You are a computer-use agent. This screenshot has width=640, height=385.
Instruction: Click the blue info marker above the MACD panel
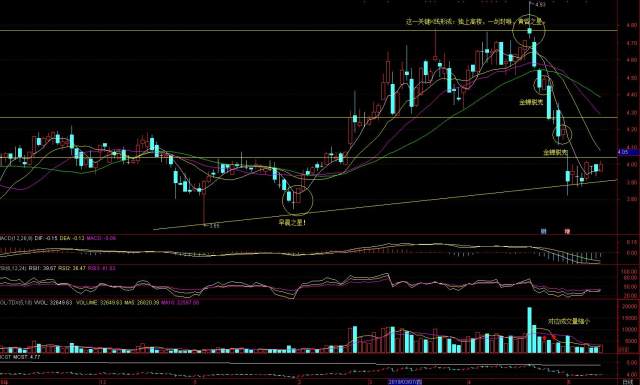(543, 231)
